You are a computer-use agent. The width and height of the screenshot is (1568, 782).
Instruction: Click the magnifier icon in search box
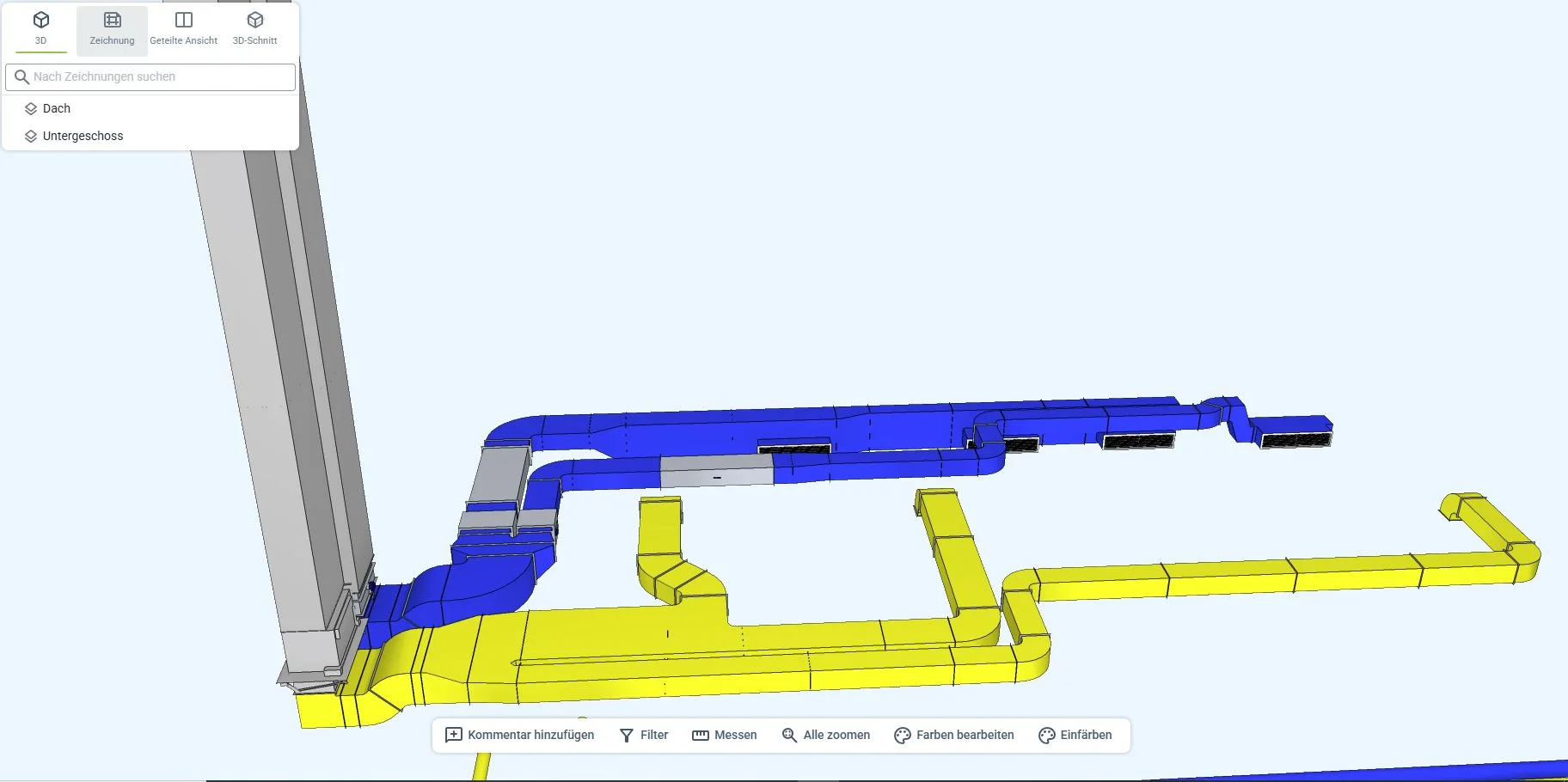[x=22, y=77]
